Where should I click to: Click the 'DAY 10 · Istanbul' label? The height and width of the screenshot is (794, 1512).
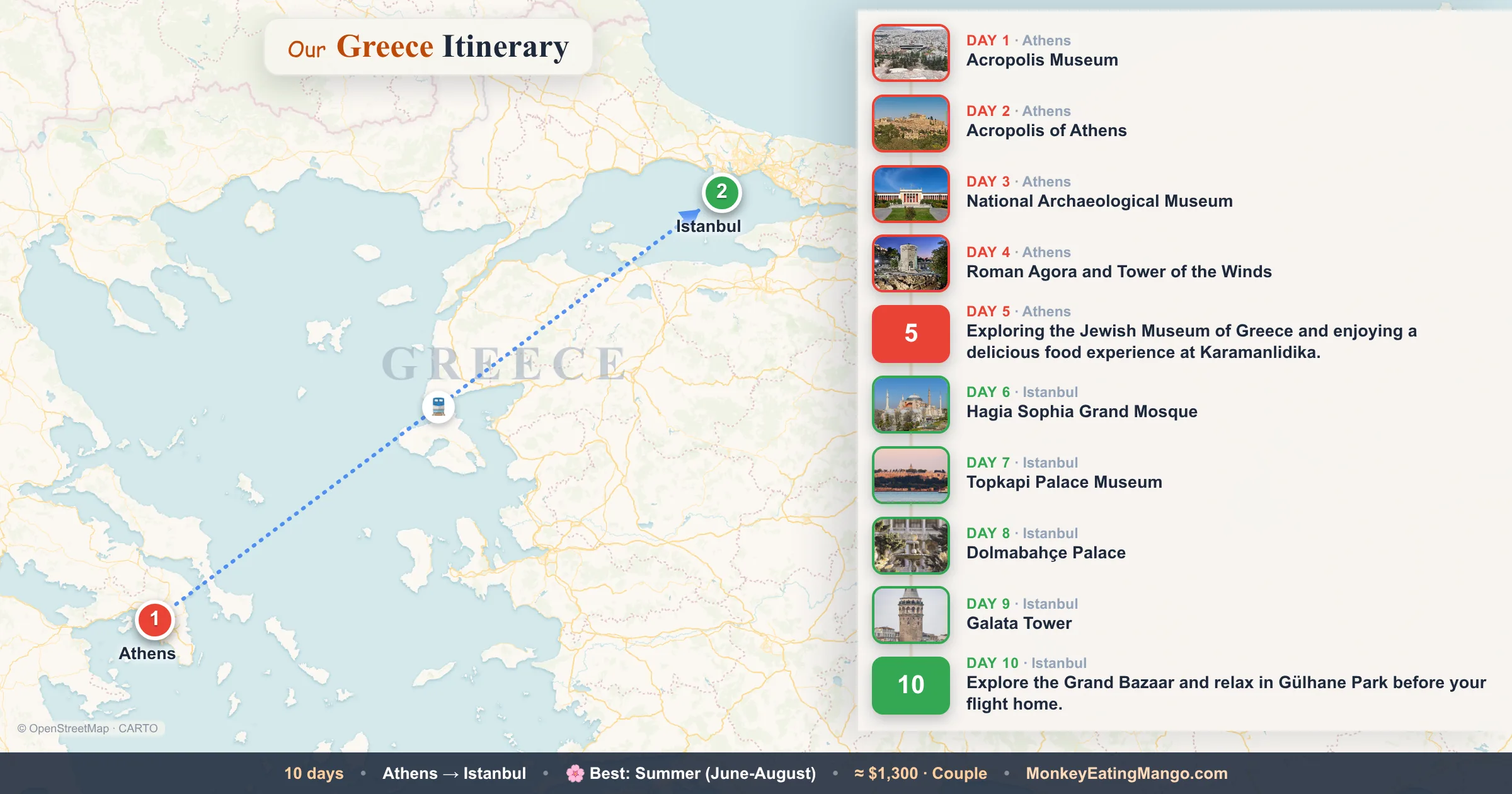[x=1026, y=663]
